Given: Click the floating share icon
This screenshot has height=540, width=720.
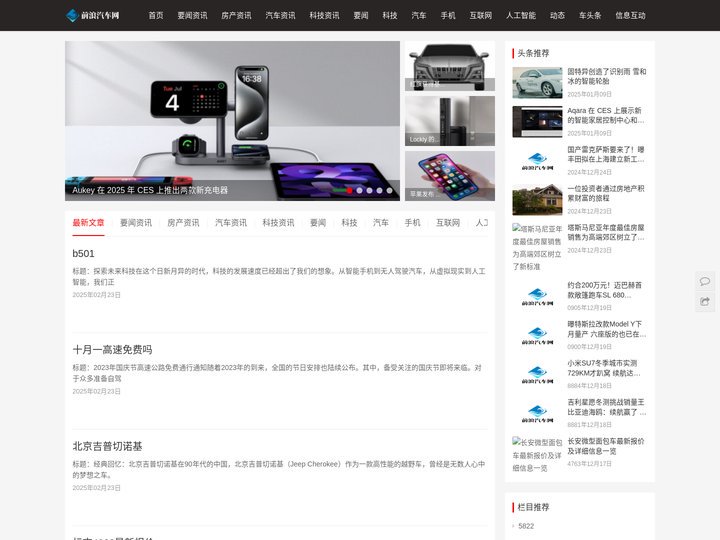Looking at the screenshot, I should [x=705, y=302].
